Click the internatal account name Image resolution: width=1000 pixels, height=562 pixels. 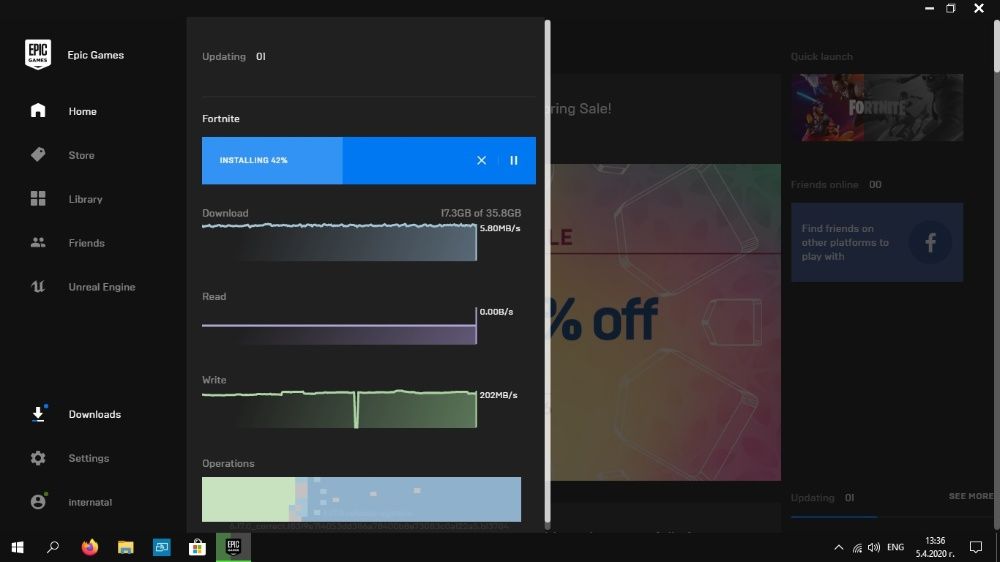90,502
